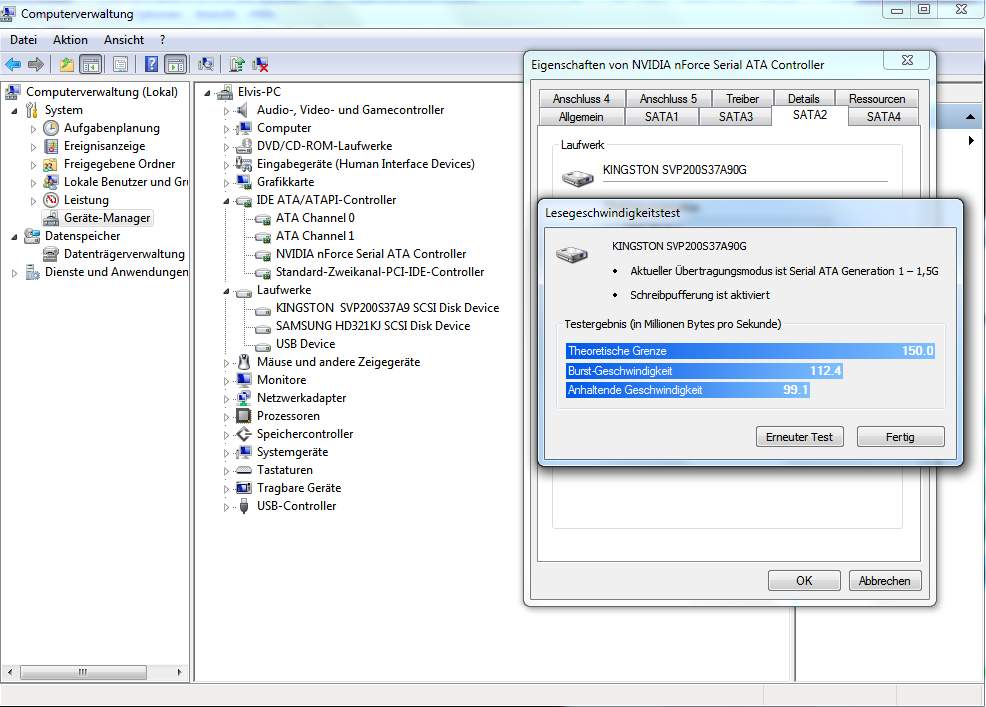Open the ? help menu
This screenshot has width=986, height=707.
(x=163, y=40)
